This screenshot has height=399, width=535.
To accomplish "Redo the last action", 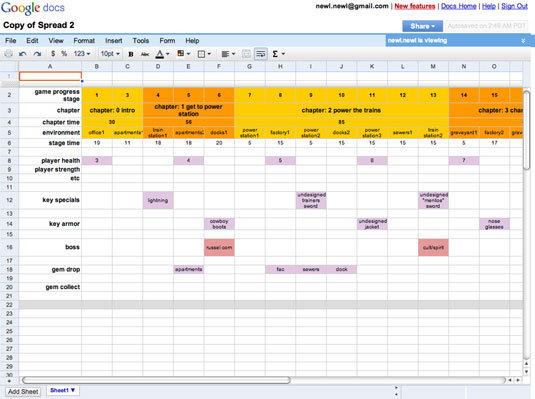I will (x=37, y=54).
